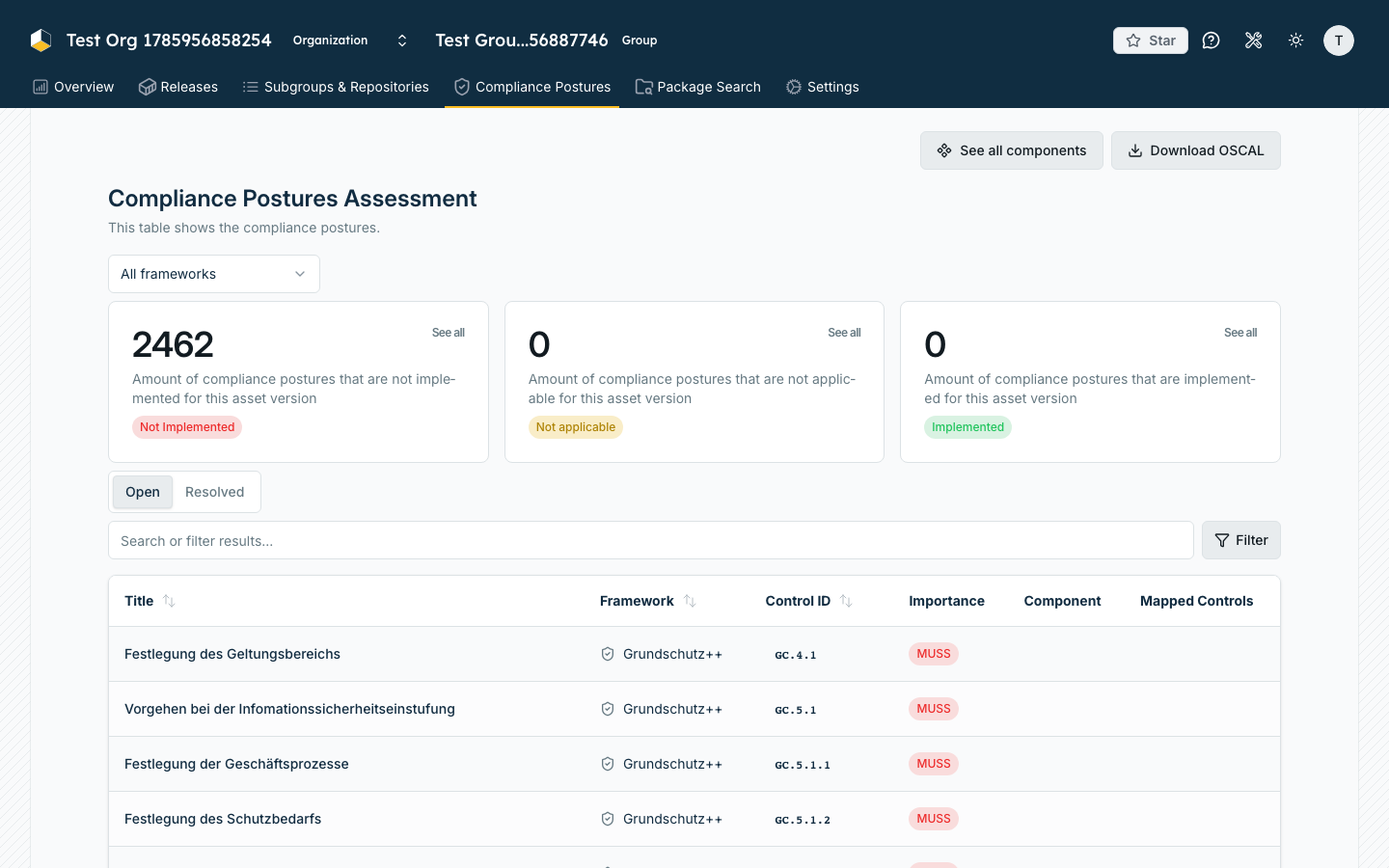Open the Filter options
The image size is (1389, 868).
coord(1241,540)
